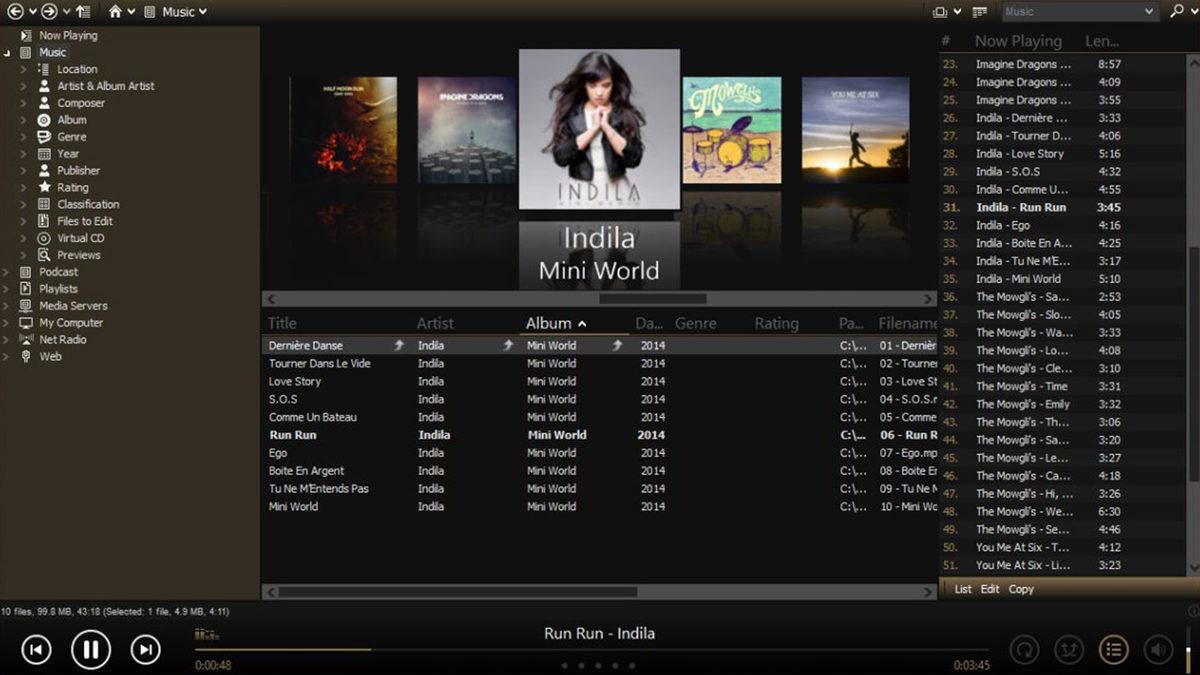Open the search magnifier icon
Image resolution: width=1200 pixels, height=675 pixels.
[x=1177, y=11]
